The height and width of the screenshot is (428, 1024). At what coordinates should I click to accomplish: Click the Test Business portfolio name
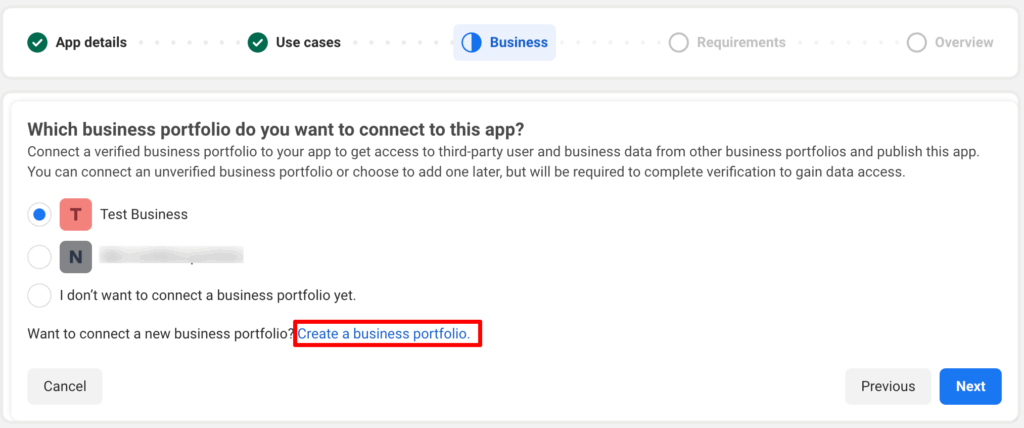[144, 215]
